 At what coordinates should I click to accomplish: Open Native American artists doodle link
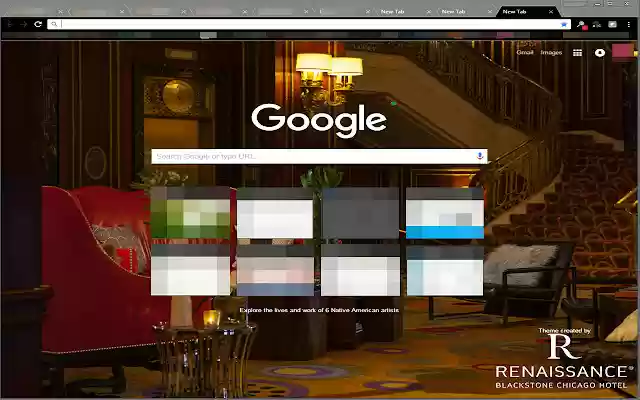(319, 310)
